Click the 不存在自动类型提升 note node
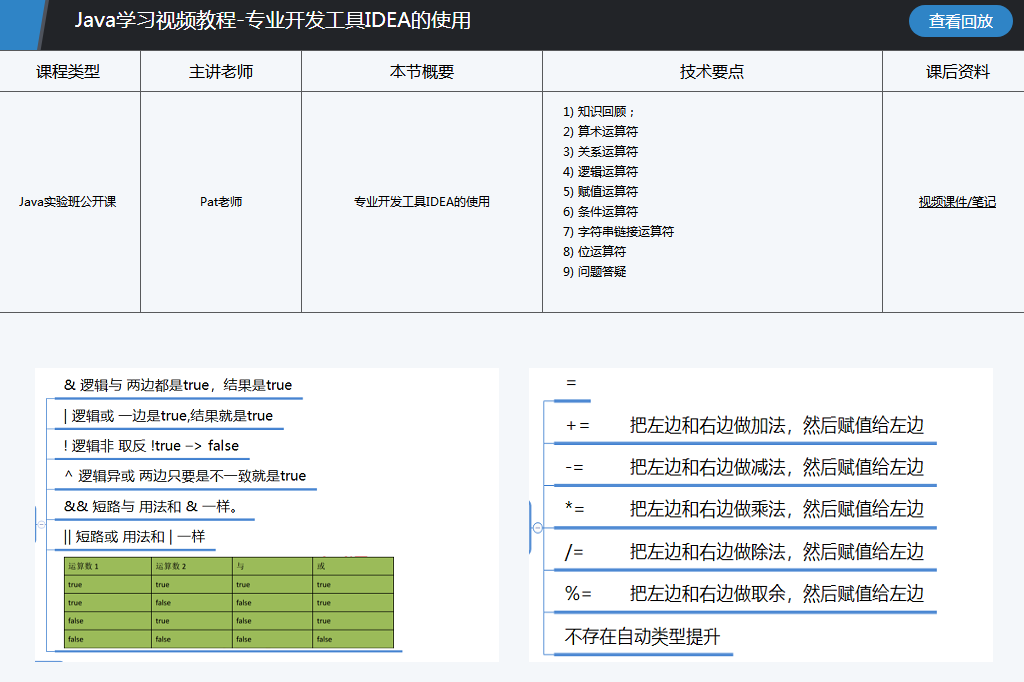 (x=642, y=638)
